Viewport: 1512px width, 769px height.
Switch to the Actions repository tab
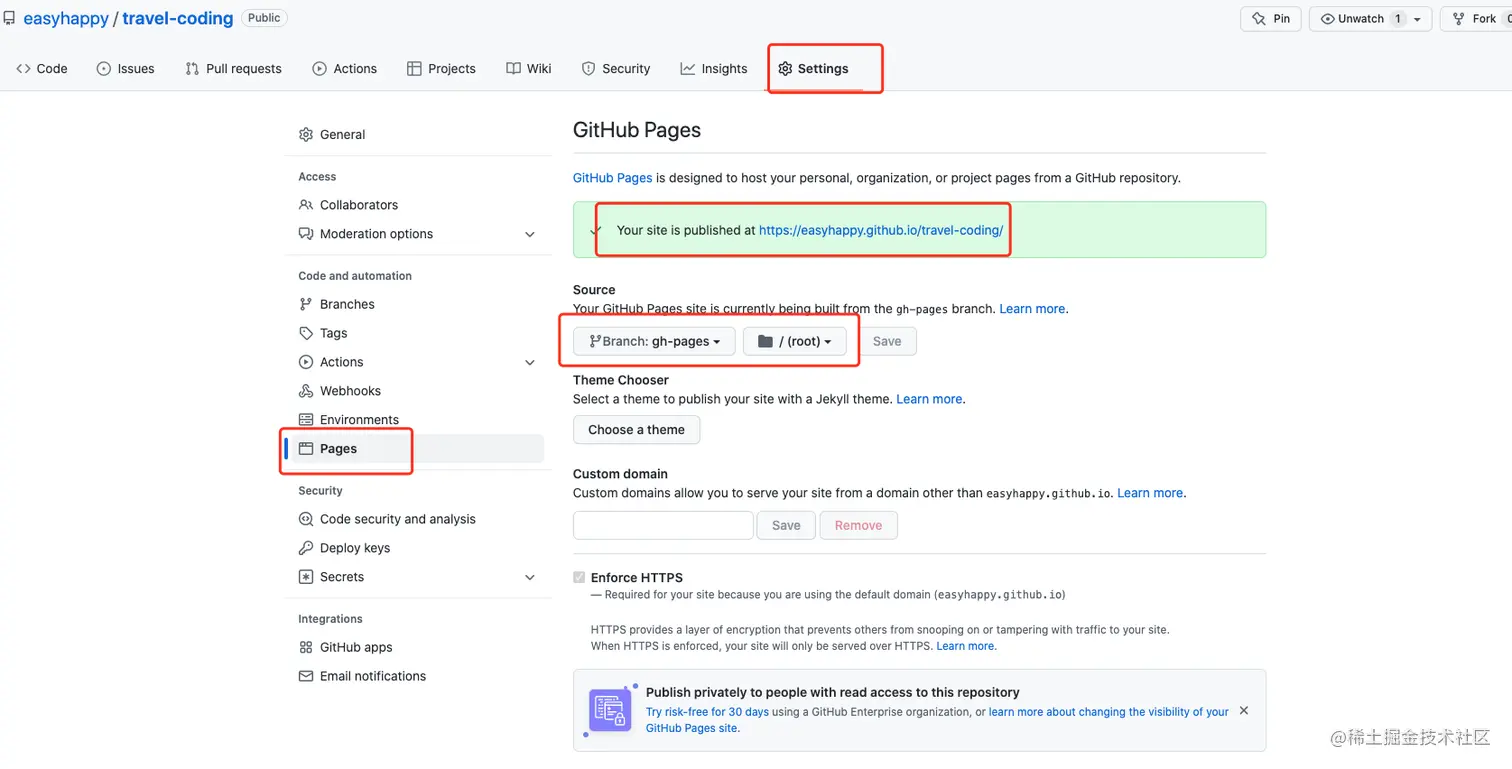344,69
